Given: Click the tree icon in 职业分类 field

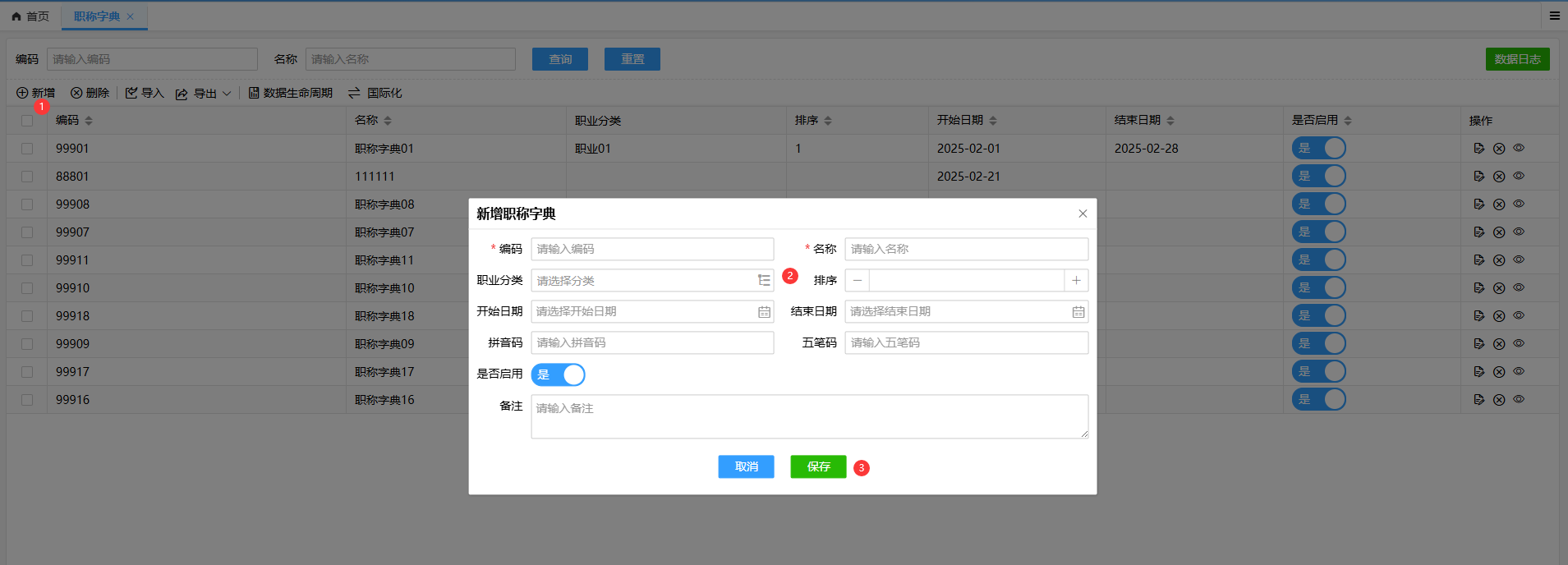Looking at the screenshot, I should (764, 281).
